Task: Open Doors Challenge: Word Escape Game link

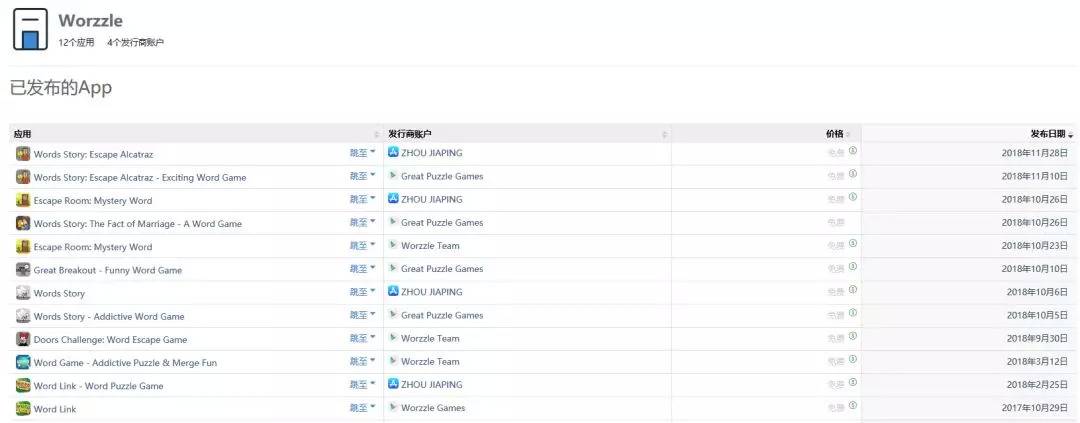Action: [x=110, y=340]
